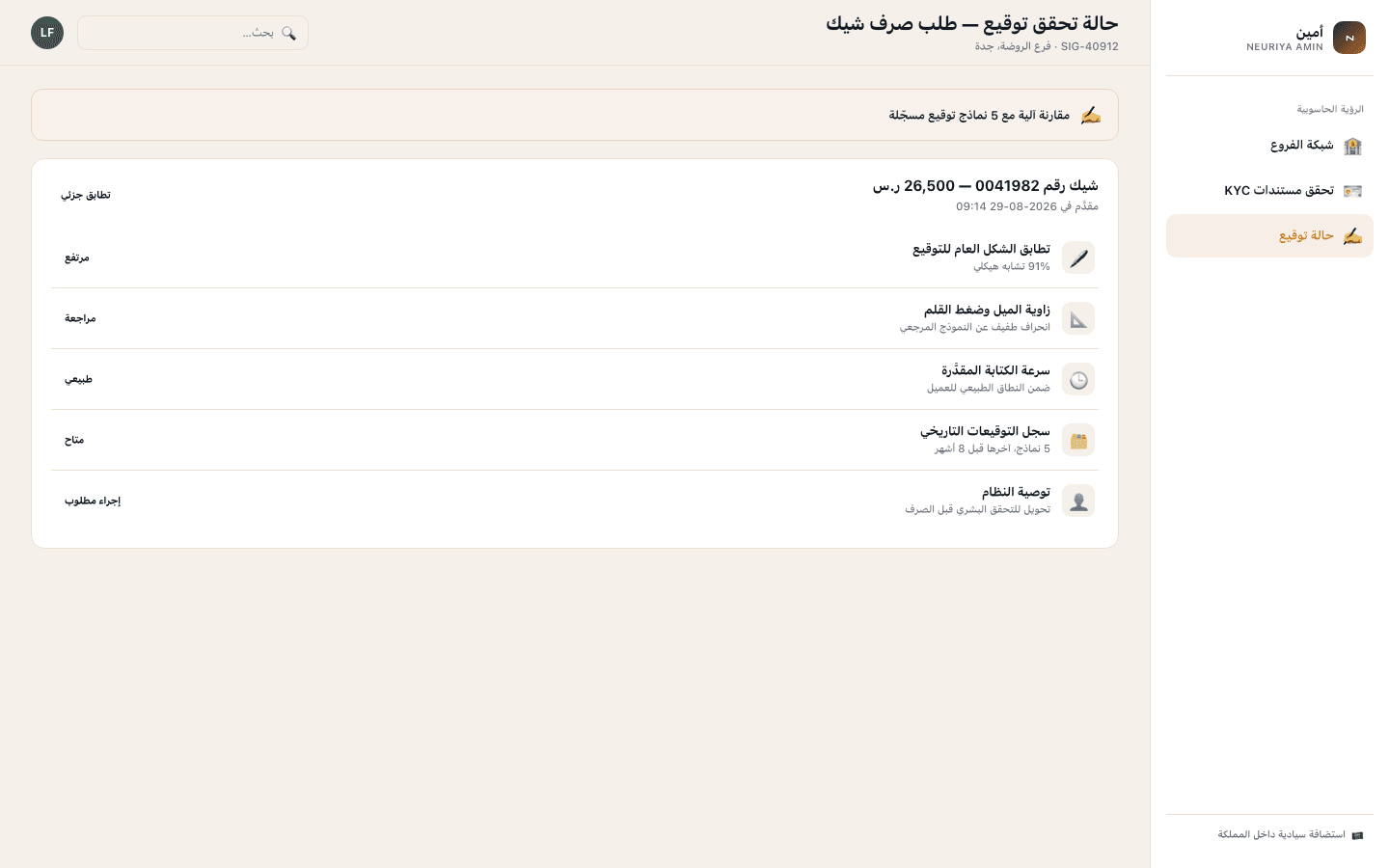Click the flag icon beside استضافة سيادية داخل المملكة
This screenshot has width=1389, height=868.
coord(1357,835)
